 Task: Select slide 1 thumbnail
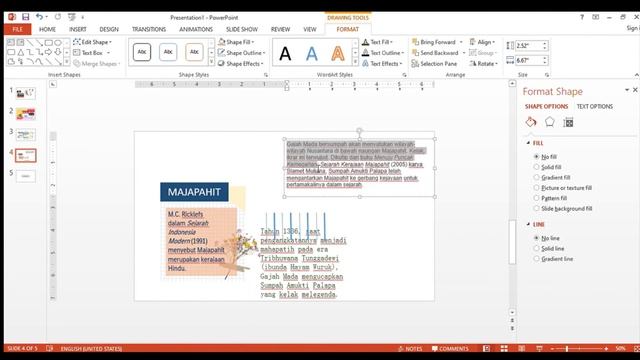pos(25,93)
